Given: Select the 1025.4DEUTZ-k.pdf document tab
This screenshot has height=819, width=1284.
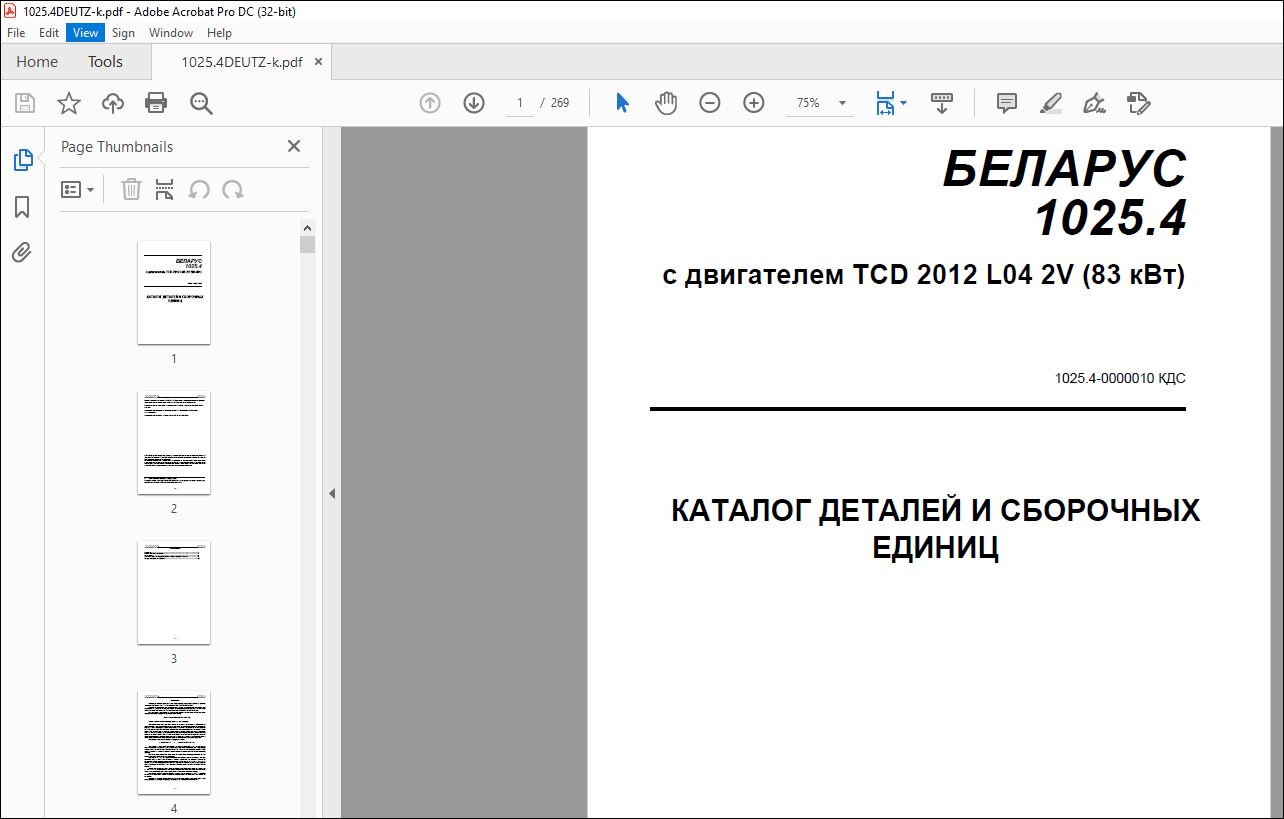Looking at the screenshot, I should (241, 62).
